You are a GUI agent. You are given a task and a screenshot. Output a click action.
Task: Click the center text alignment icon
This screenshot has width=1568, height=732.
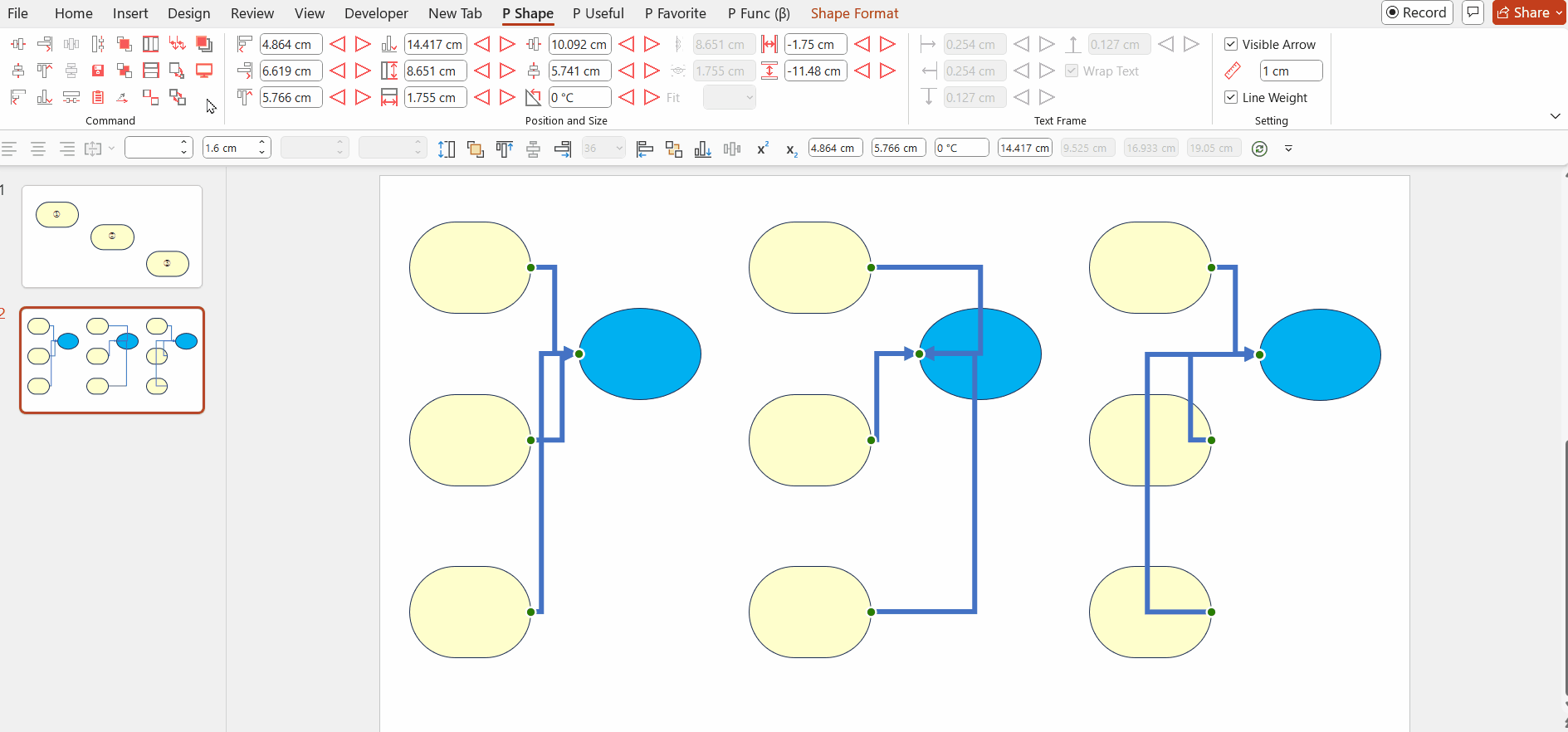coord(38,149)
